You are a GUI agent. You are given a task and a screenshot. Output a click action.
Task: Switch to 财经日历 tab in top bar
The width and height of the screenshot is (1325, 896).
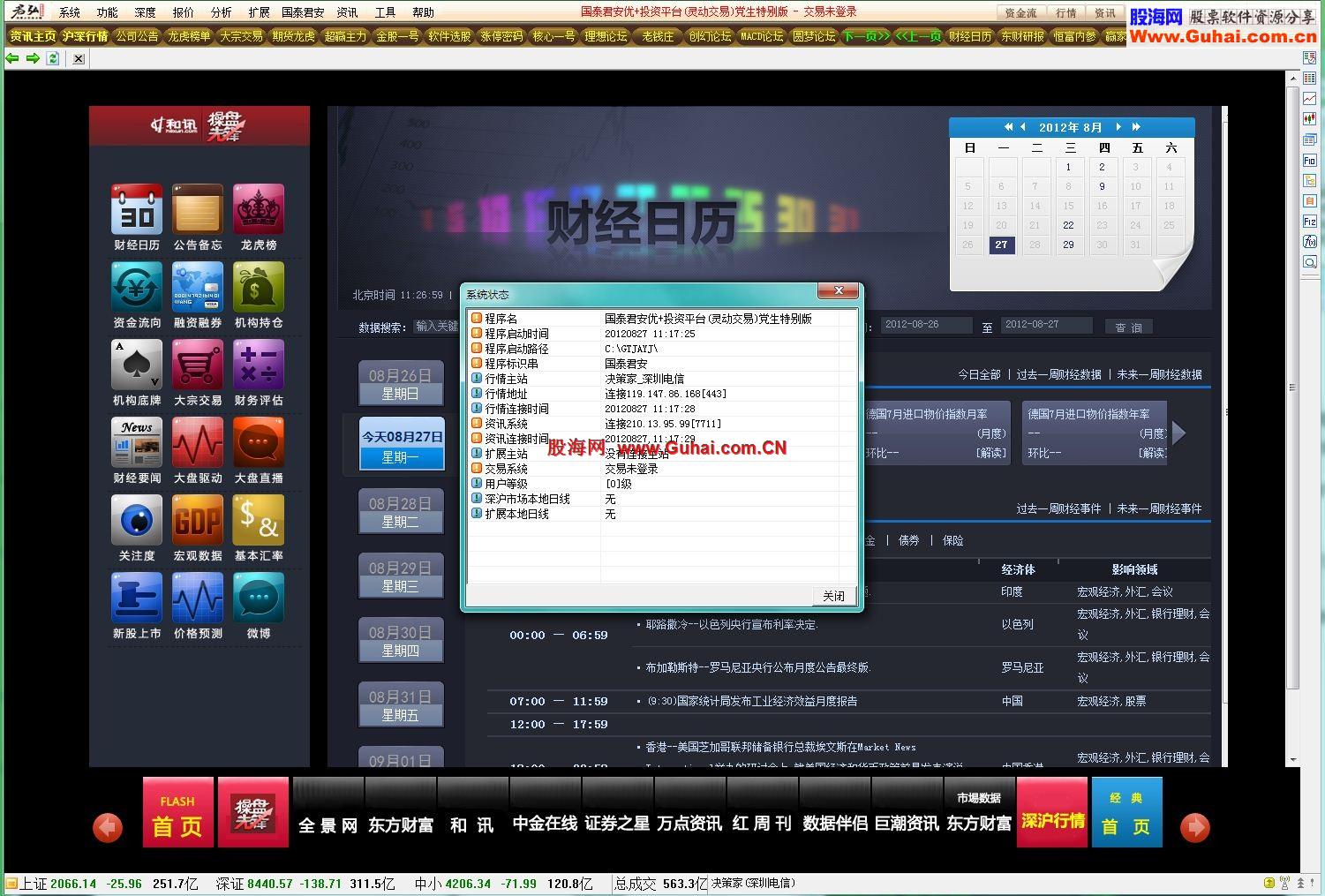[x=970, y=36]
